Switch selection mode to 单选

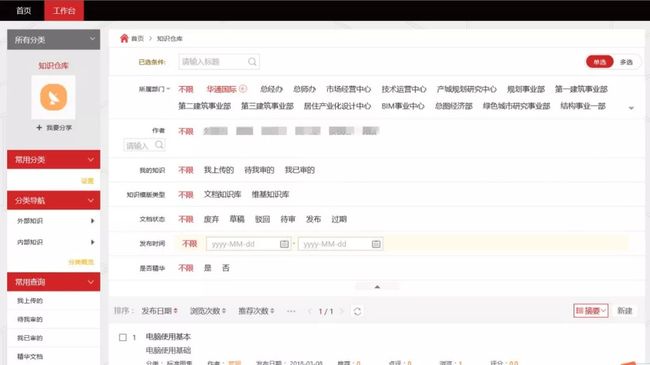point(599,62)
